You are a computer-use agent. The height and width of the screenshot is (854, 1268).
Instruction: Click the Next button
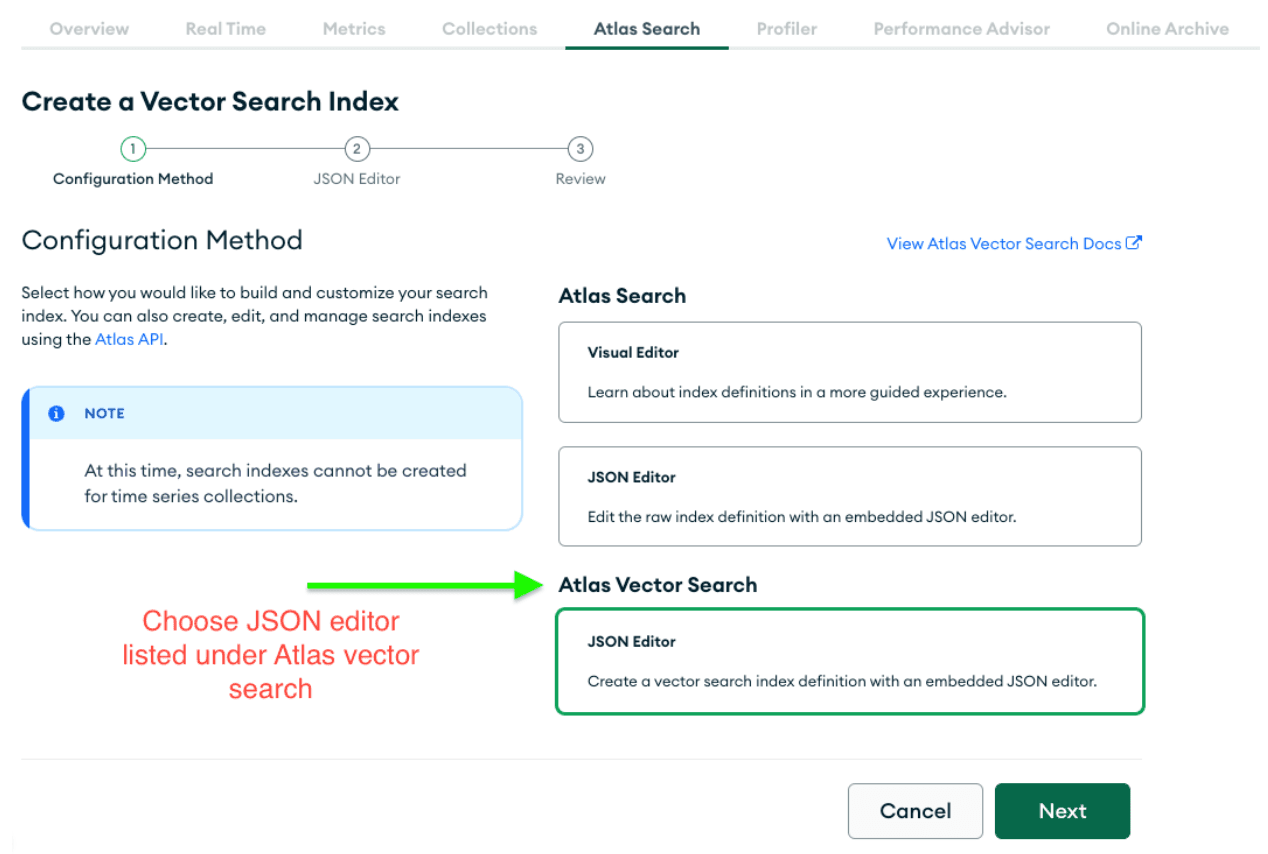click(1062, 811)
